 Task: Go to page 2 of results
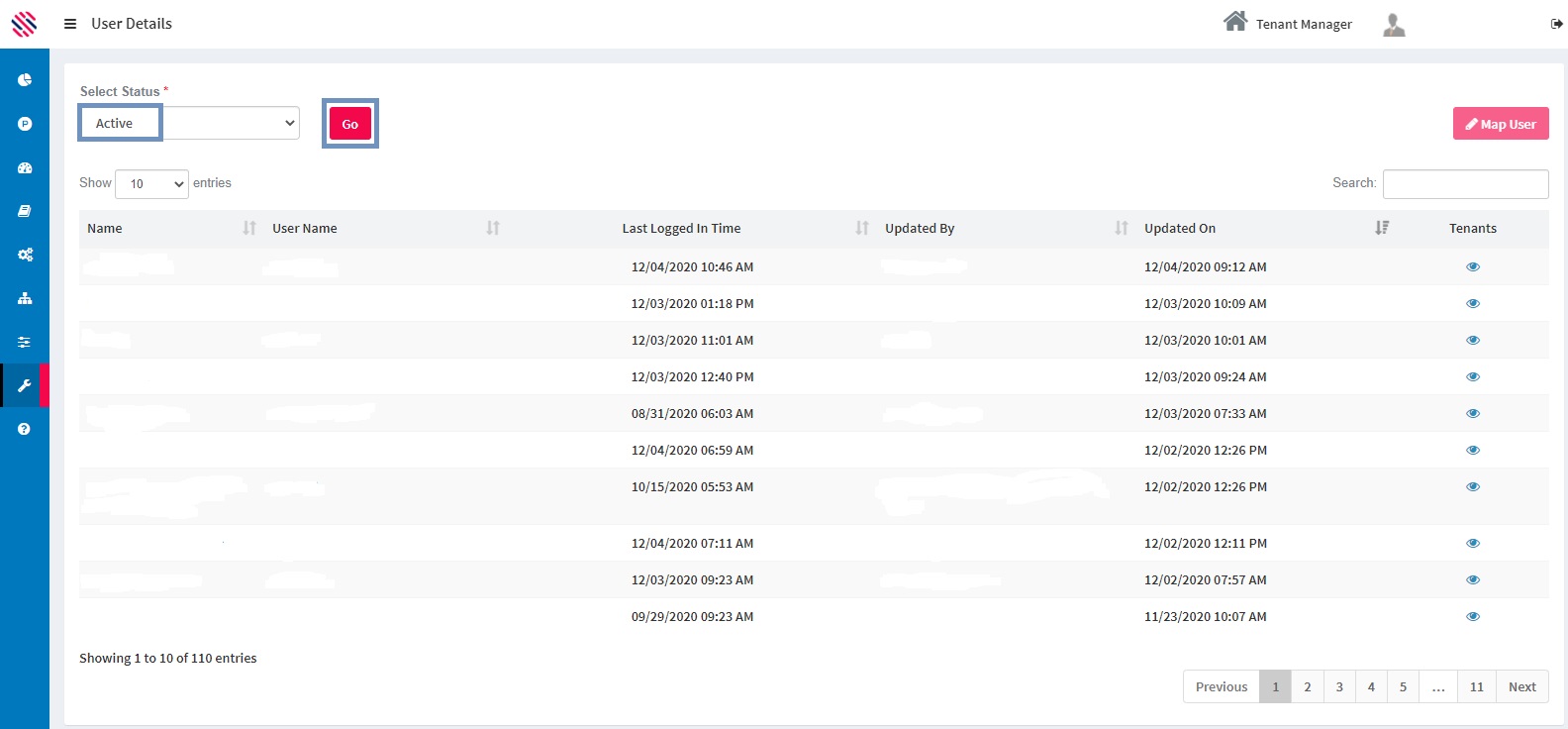[1307, 686]
